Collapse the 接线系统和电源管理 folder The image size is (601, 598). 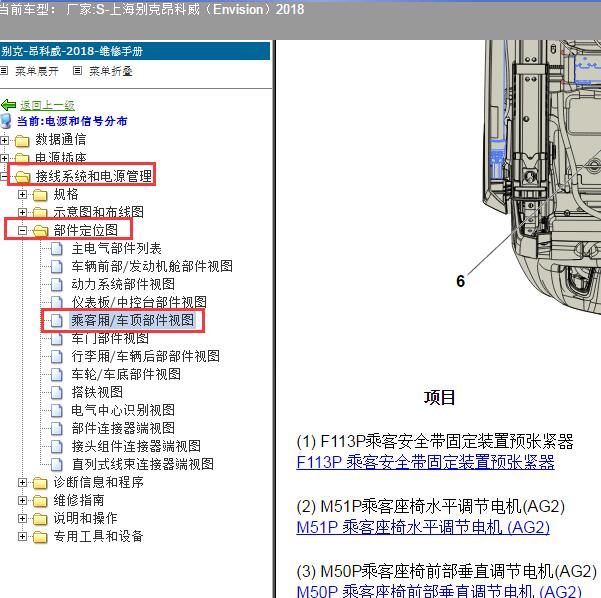pyautogui.click(x=3, y=176)
